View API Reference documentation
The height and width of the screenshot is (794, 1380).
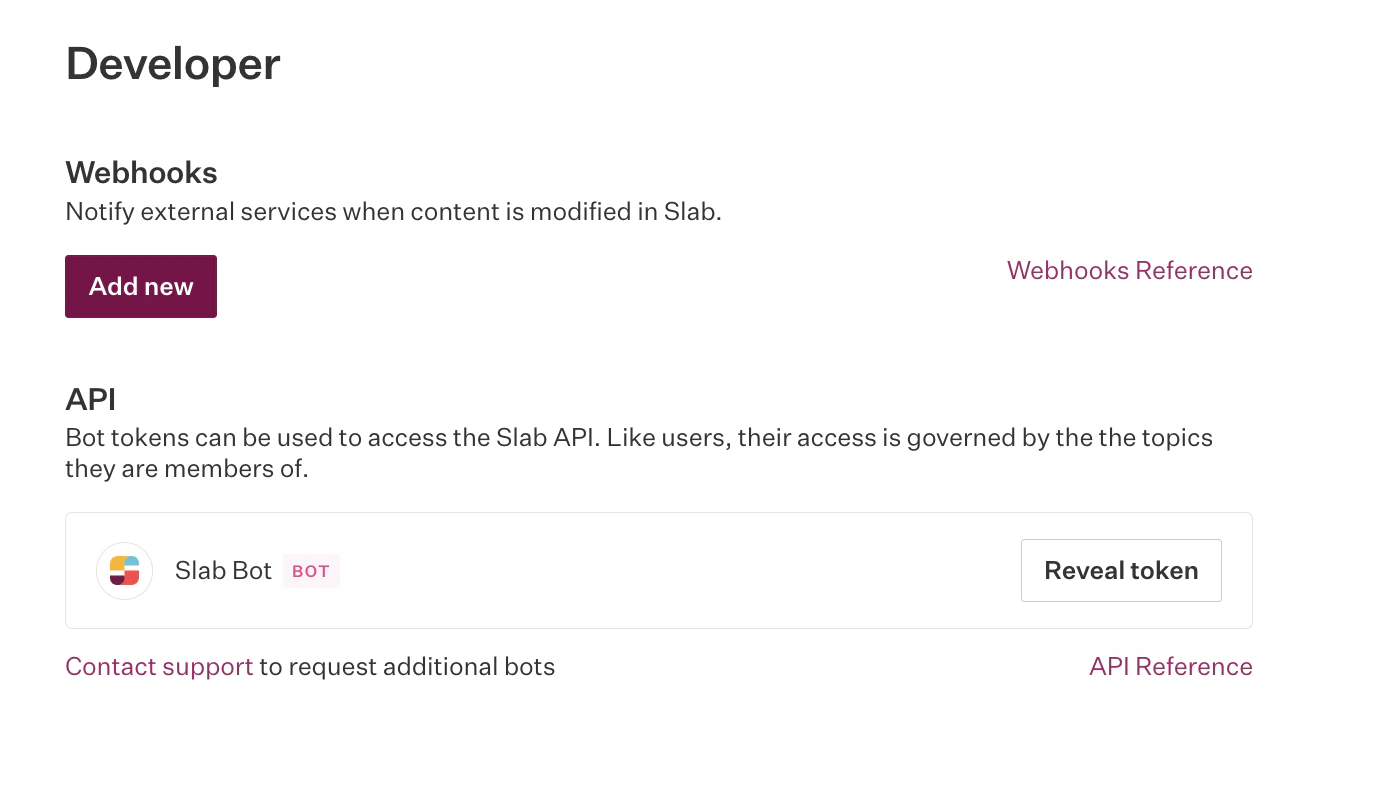(x=1170, y=666)
